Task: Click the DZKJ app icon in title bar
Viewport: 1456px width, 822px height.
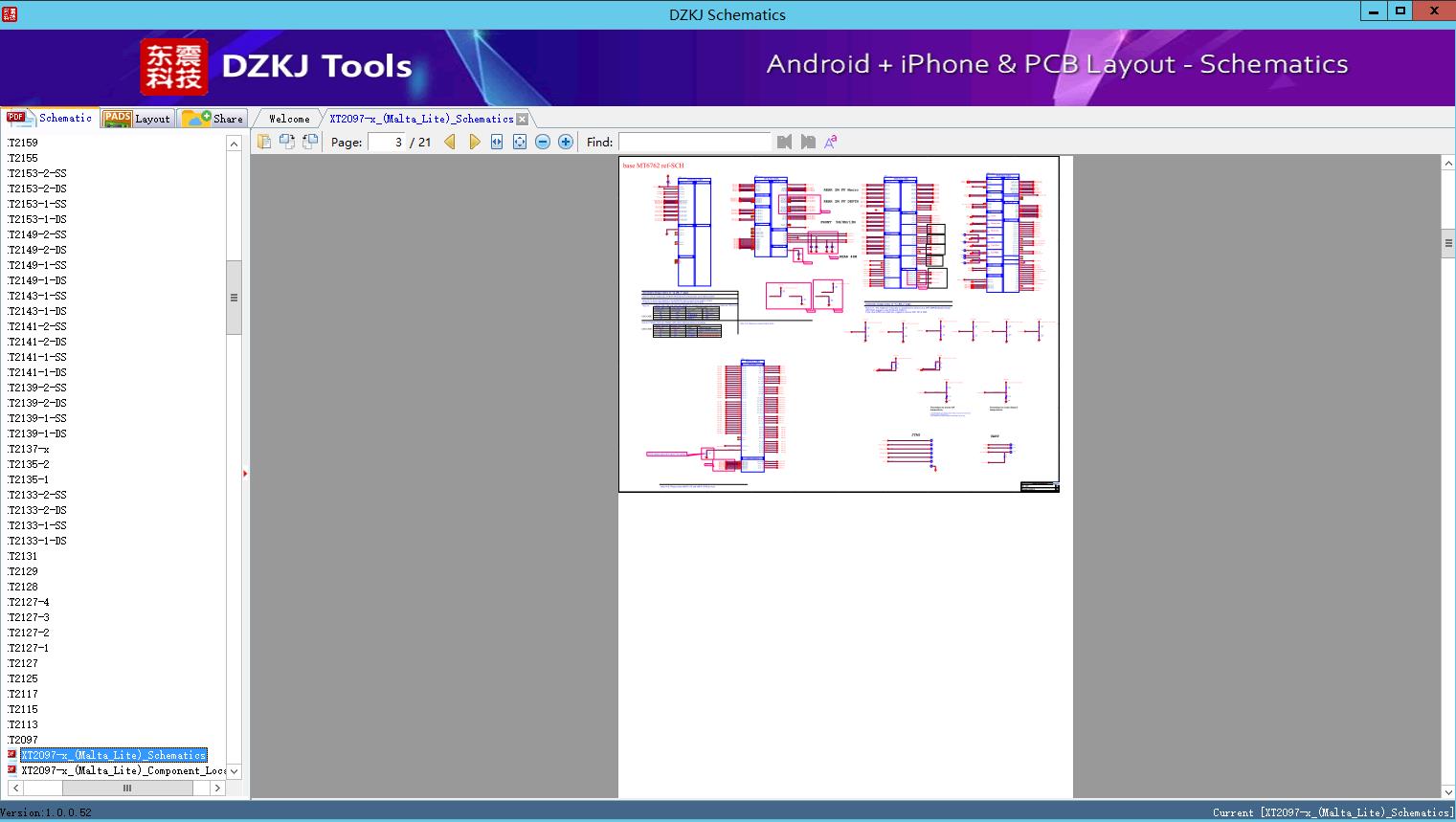Action: click(x=10, y=13)
